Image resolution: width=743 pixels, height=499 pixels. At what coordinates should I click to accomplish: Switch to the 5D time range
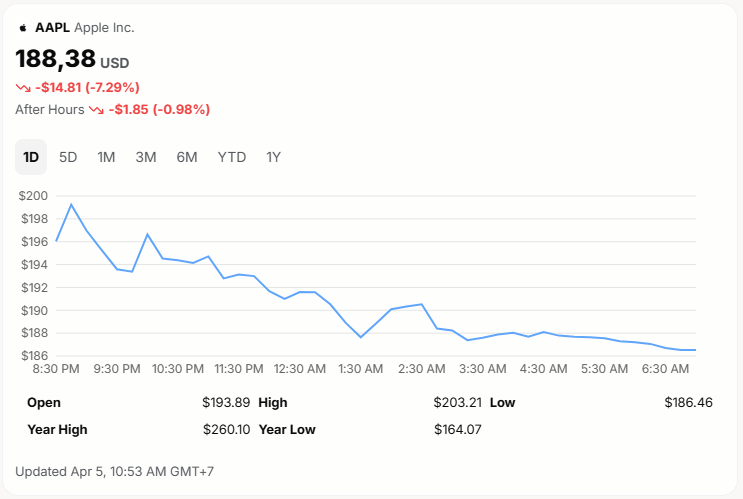pyautogui.click(x=68, y=157)
